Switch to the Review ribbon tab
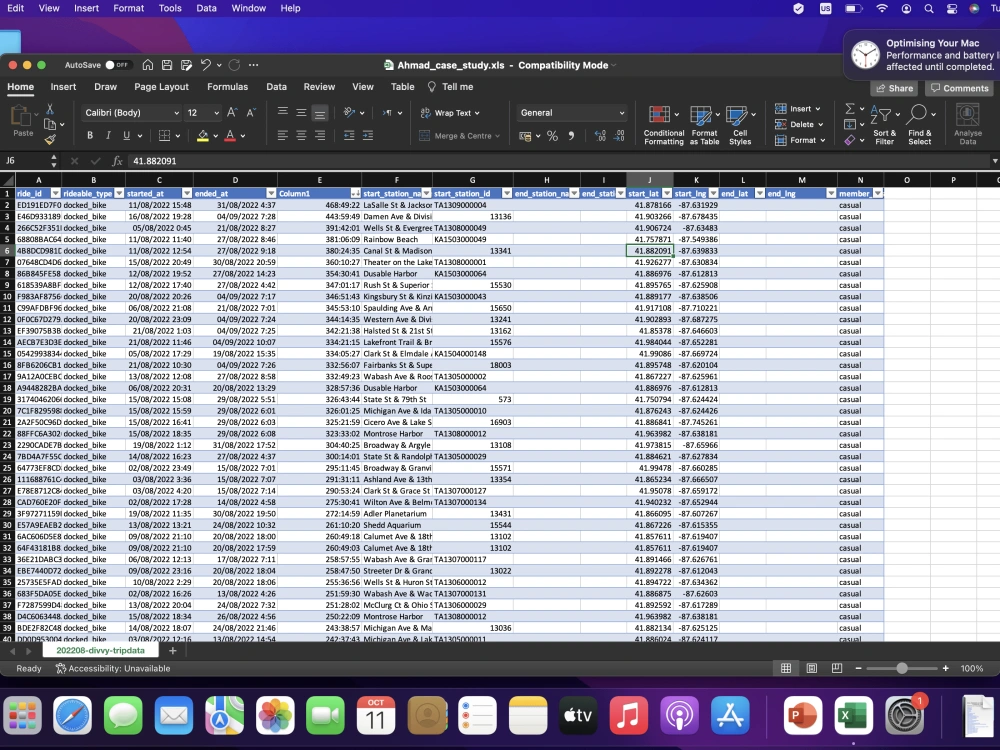 pos(319,87)
